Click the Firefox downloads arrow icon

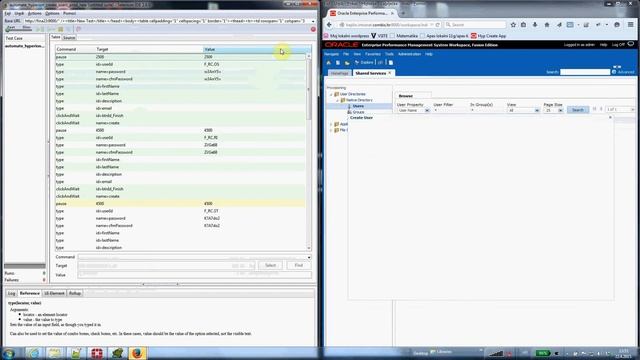[535, 25]
